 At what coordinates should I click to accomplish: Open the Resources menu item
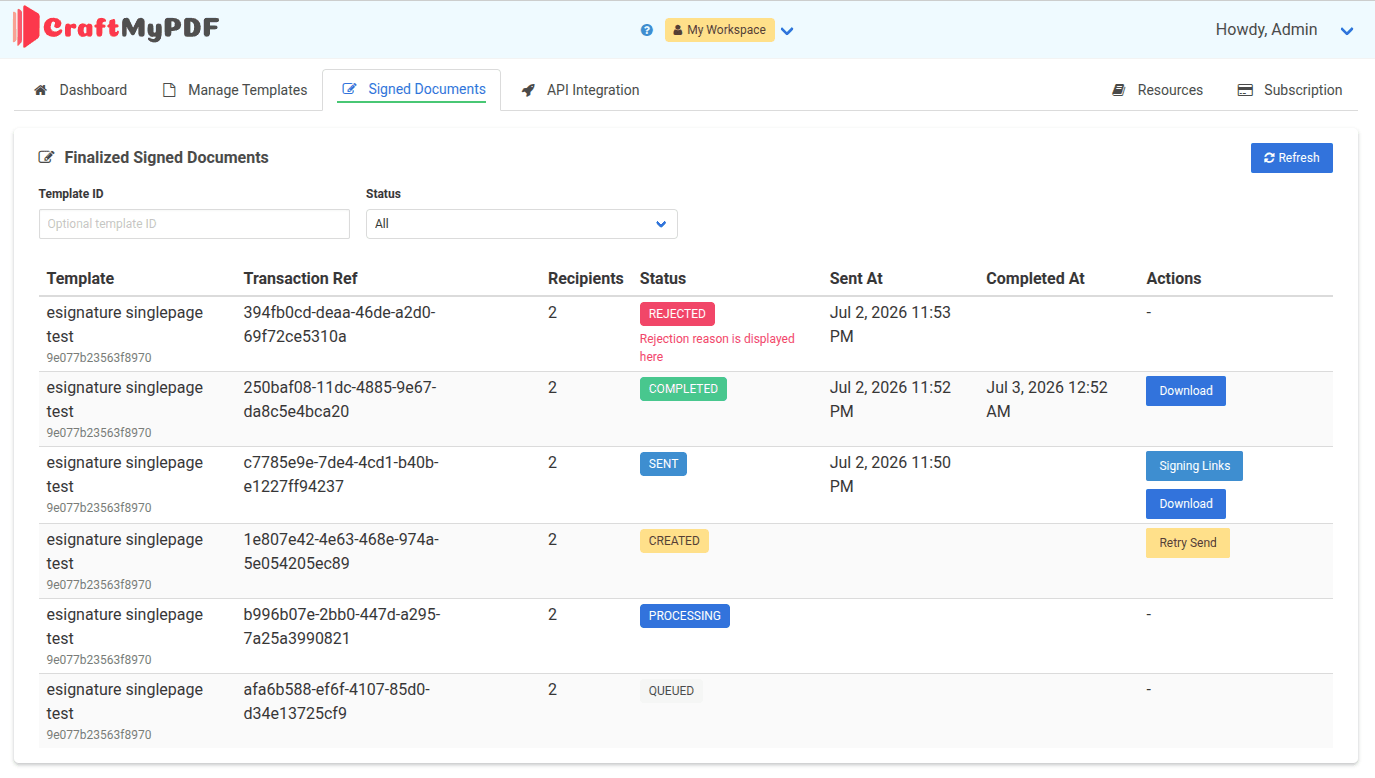click(x=1158, y=90)
